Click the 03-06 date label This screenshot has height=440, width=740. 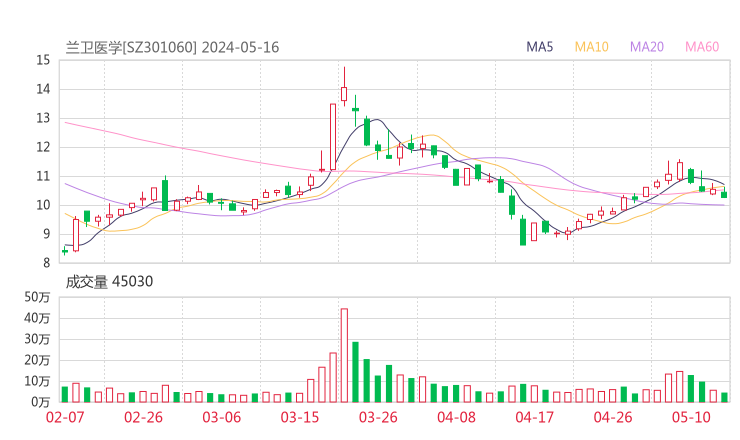pos(222,417)
